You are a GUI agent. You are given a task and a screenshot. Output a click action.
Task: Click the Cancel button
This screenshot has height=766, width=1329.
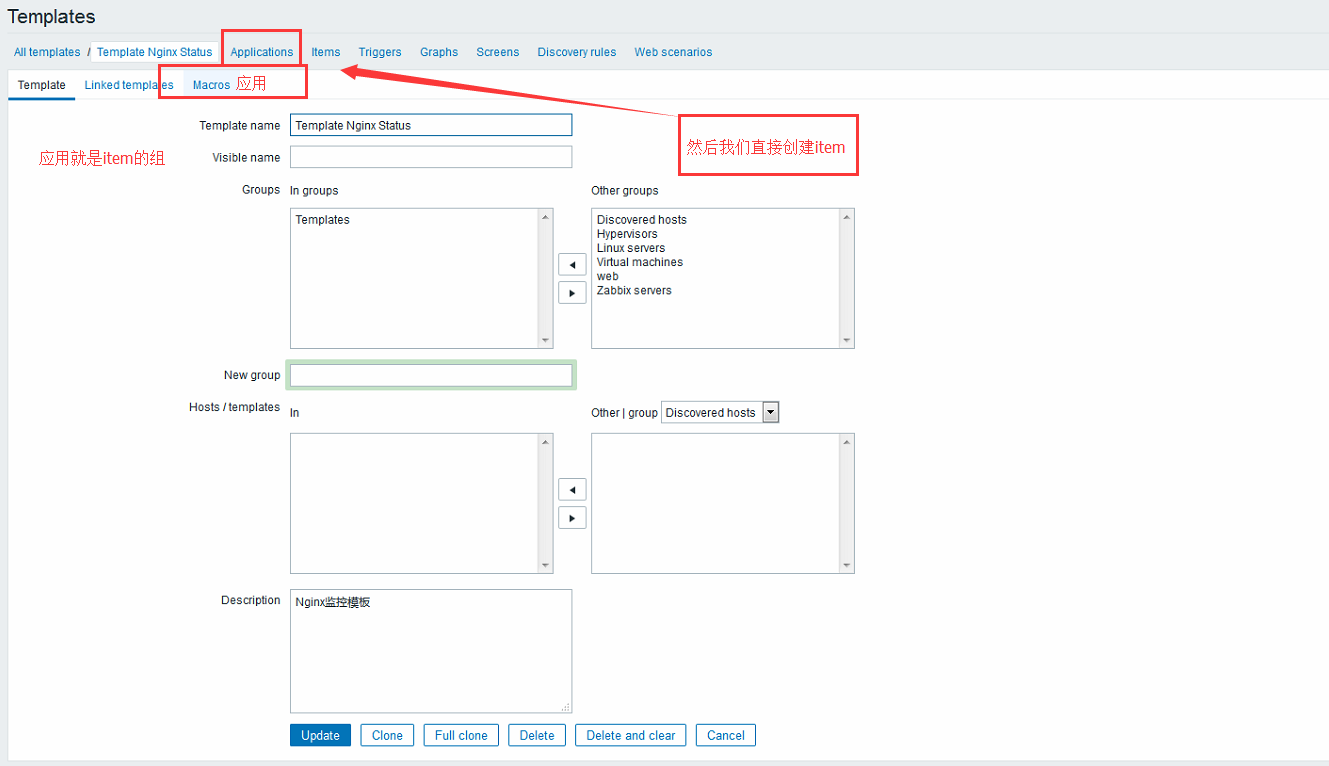726,735
